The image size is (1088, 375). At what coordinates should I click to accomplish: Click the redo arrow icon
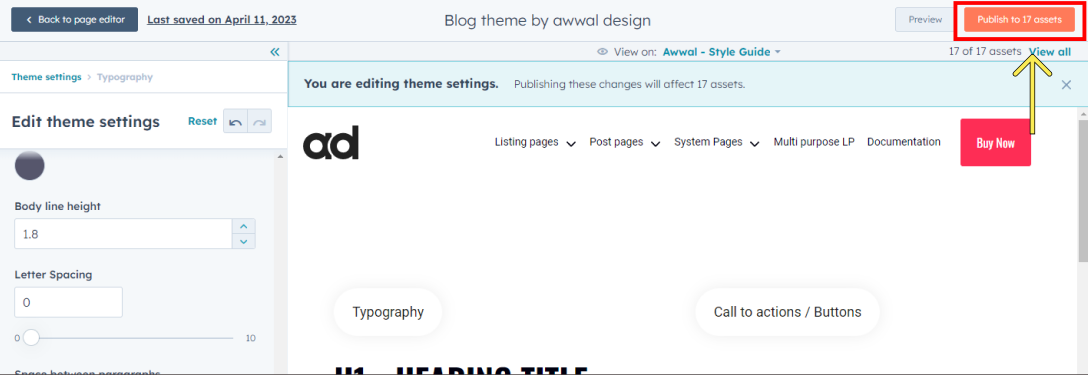260,122
